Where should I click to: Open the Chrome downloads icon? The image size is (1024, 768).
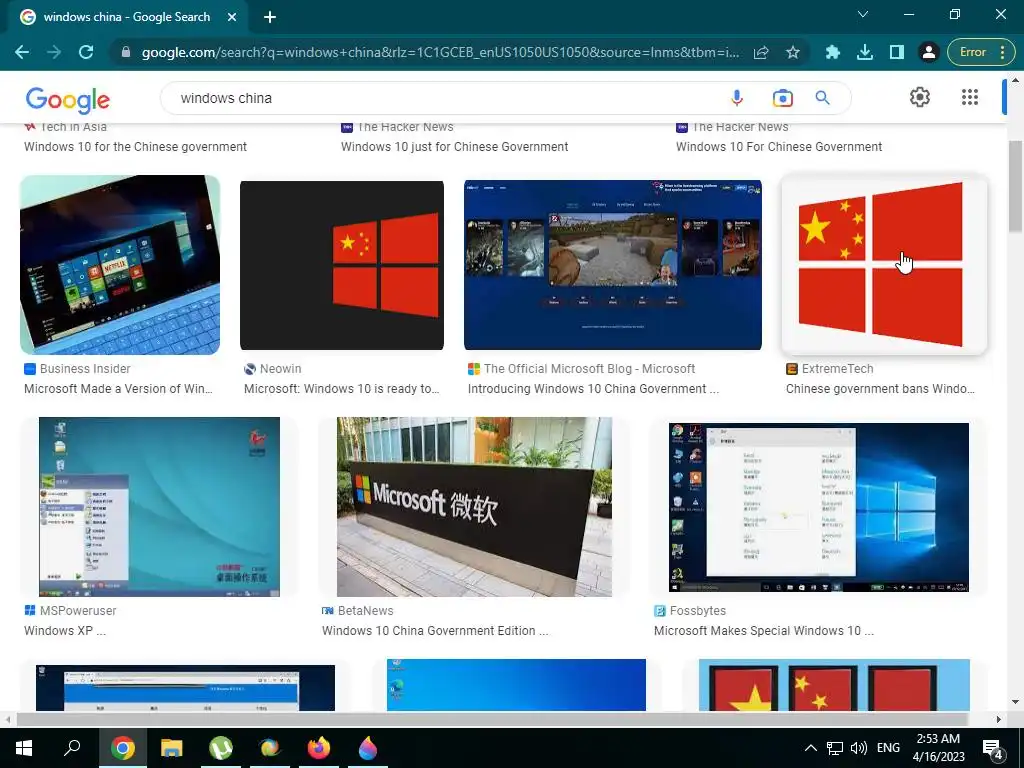(865, 52)
